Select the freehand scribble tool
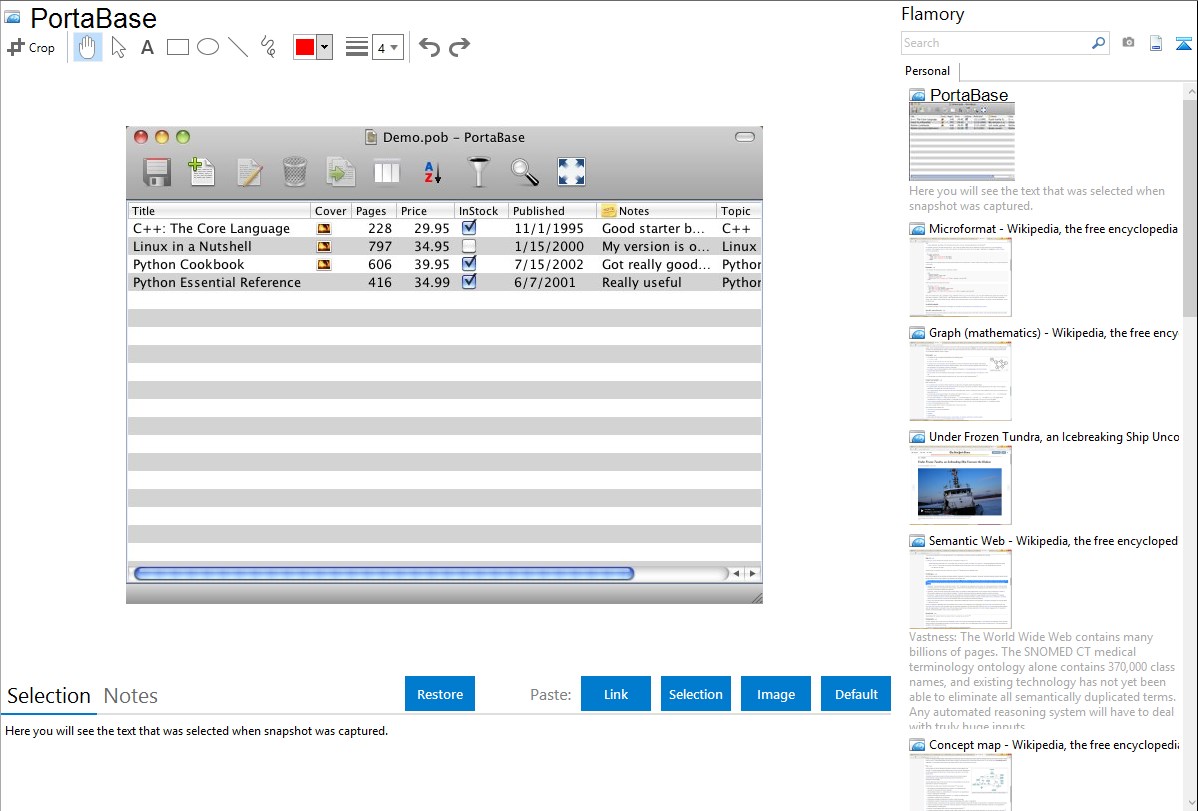This screenshot has width=1198, height=811. pyautogui.click(x=268, y=47)
